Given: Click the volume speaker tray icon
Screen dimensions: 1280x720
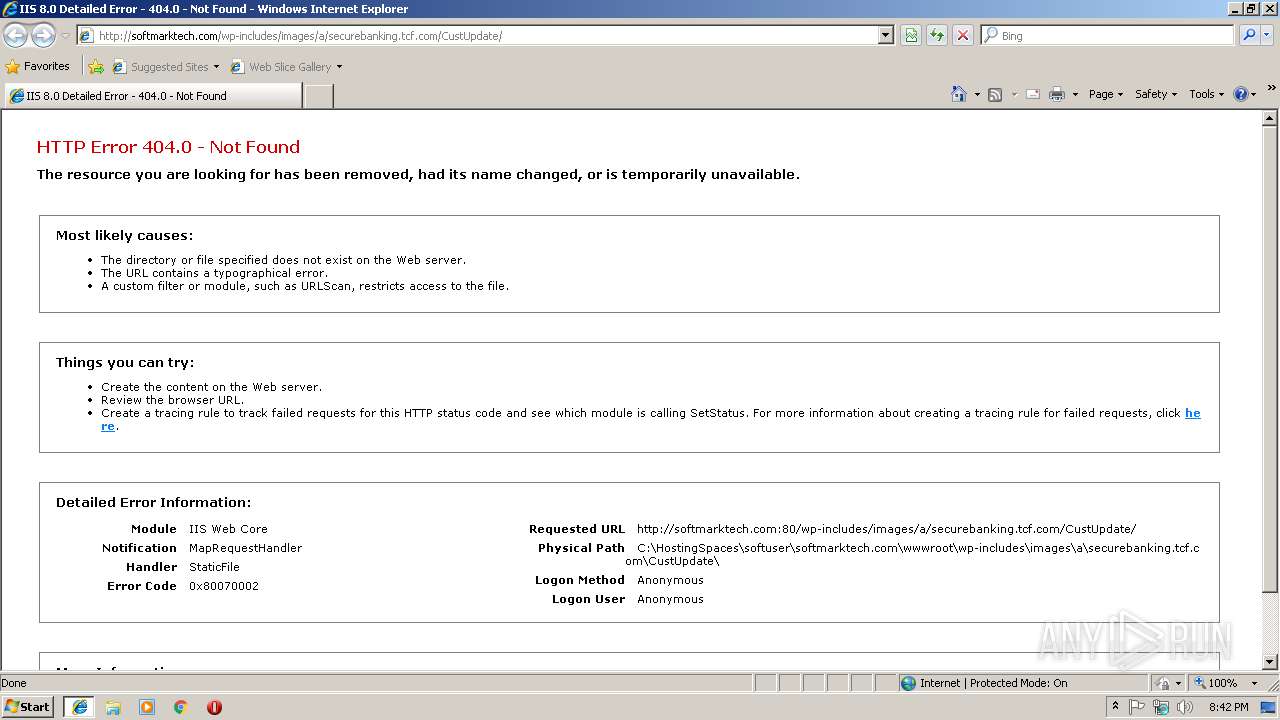Looking at the screenshot, I should (x=1185, y=707).
